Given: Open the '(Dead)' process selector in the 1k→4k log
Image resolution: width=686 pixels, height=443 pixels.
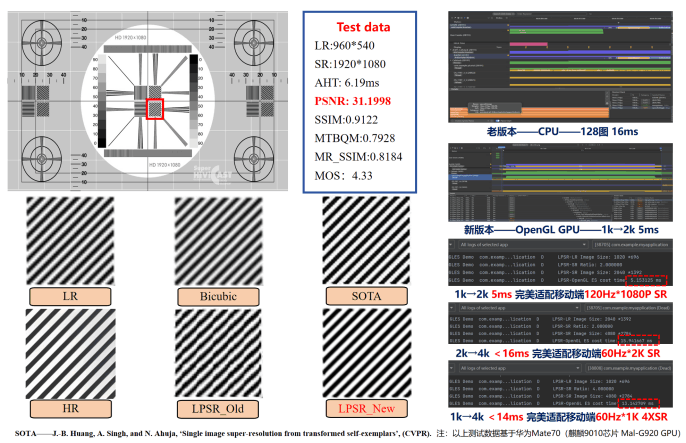Looking at the screenshot, I should tap(629, 368).
